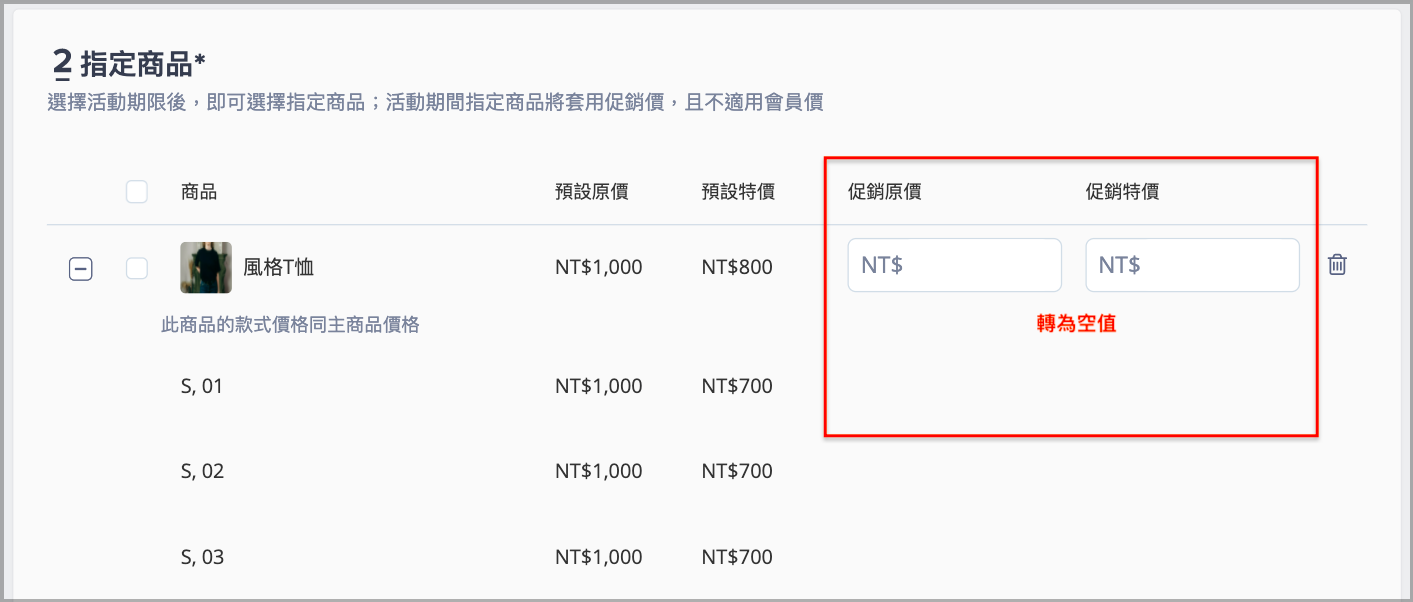The image size is (1413, 602).
Task: Click the NT$800 default sale price of 風格T恤
Action: pyautogui.click(x=737, y=268)
